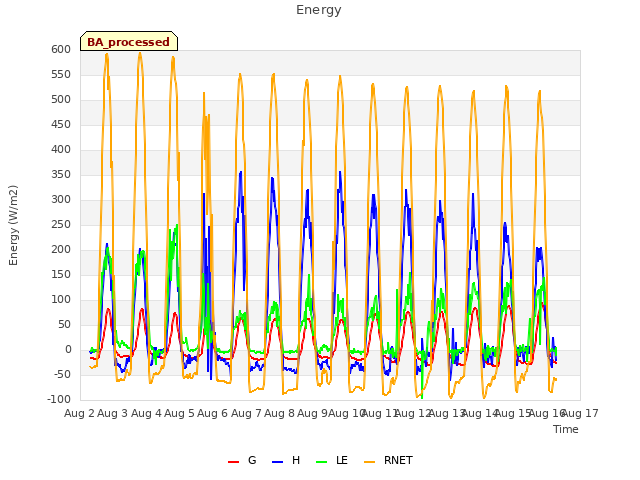Click the Aug 3 x-axis date label
Image resolution: width=640 pixels, height=480 pixels.
113,413
